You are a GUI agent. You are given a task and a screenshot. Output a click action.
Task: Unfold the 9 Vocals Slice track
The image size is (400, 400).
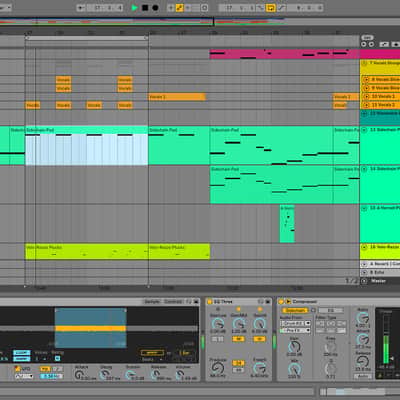[366, 88]
